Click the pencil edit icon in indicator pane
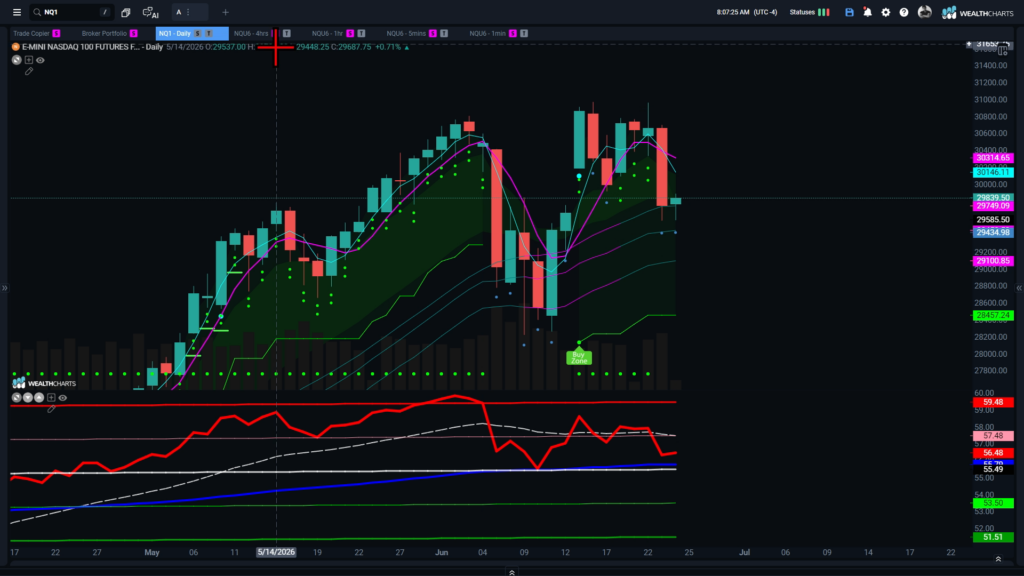Image resolution: width=1024 pixels, height=576 pixels. tap(52, 409)
